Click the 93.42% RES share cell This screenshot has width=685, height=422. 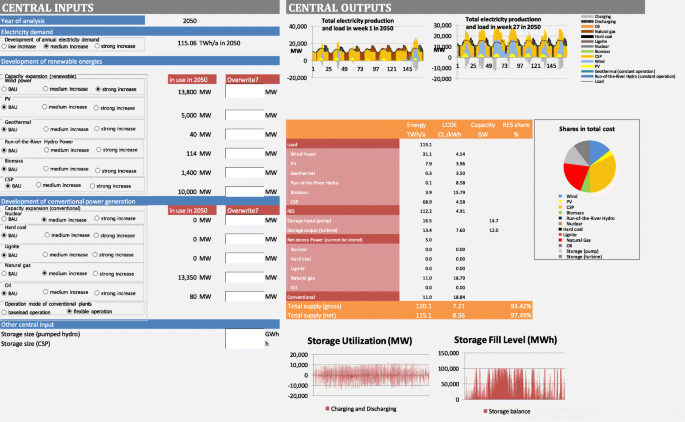[521, 306]
